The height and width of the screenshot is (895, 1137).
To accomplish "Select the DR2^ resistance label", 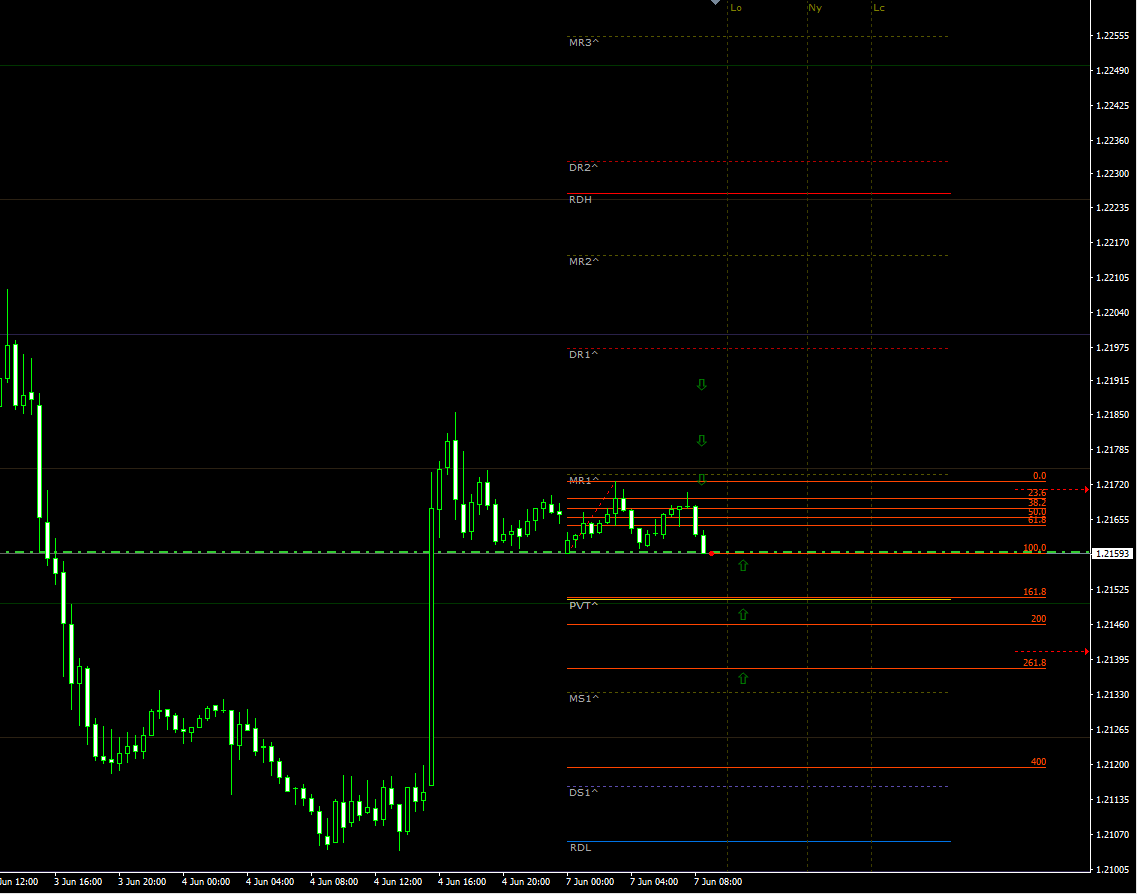I will click(x=583, y=168).
